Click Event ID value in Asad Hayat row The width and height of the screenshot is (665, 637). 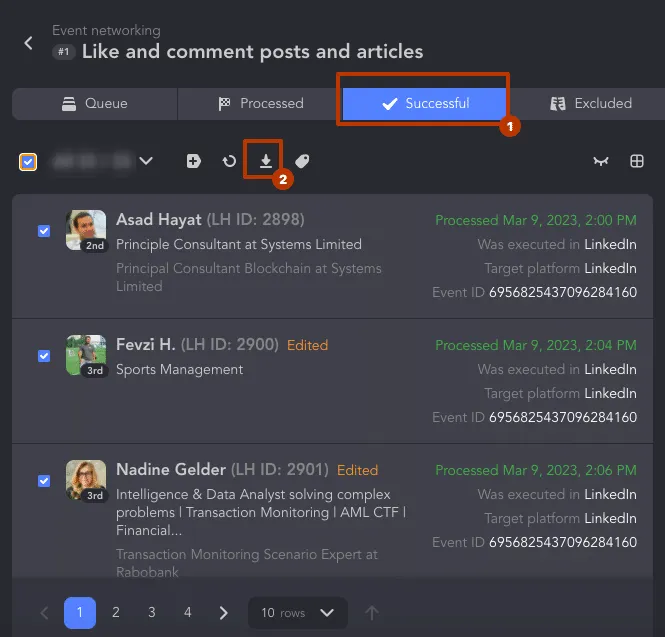563,292
